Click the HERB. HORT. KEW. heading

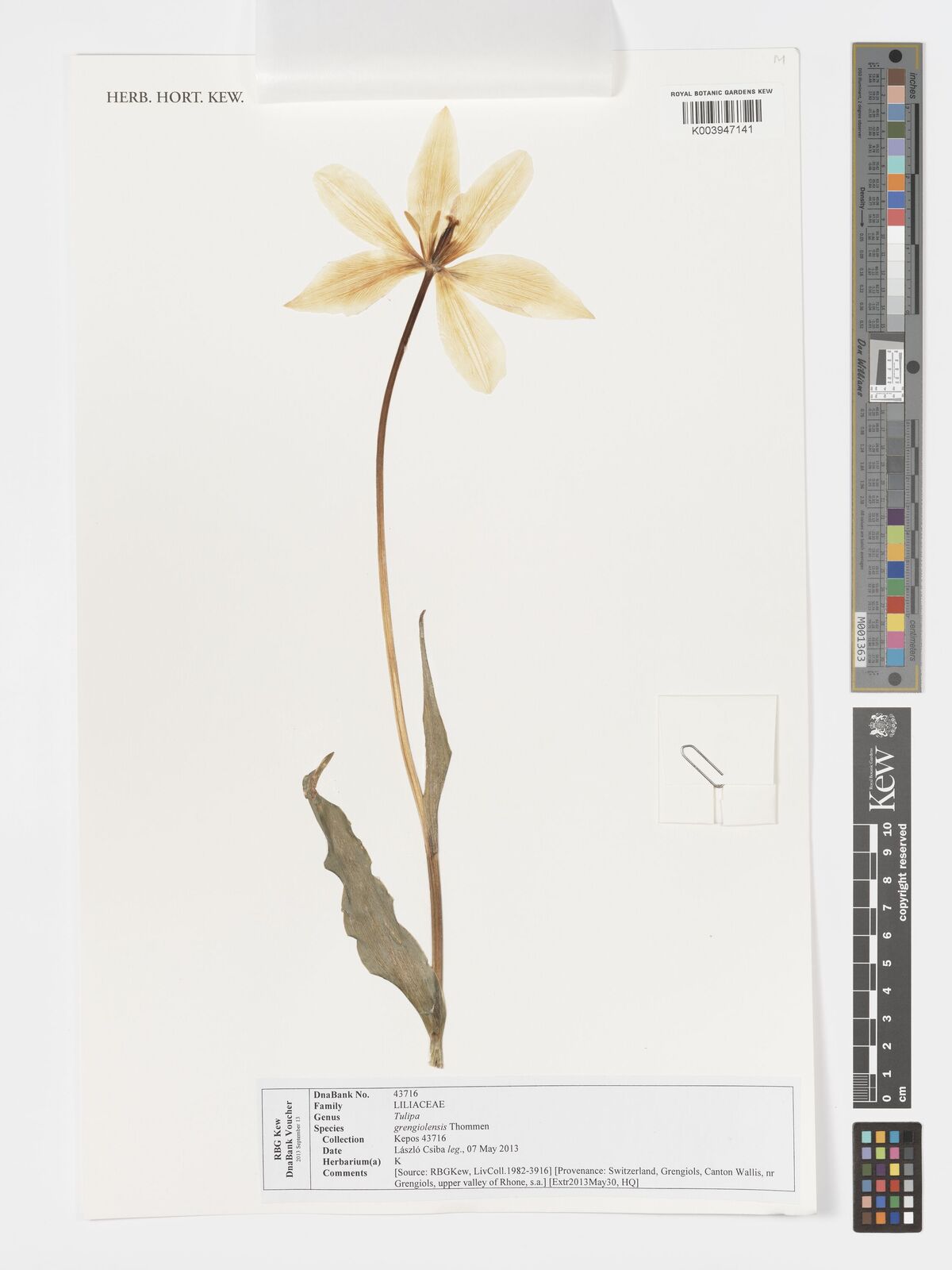coord(175,98)
